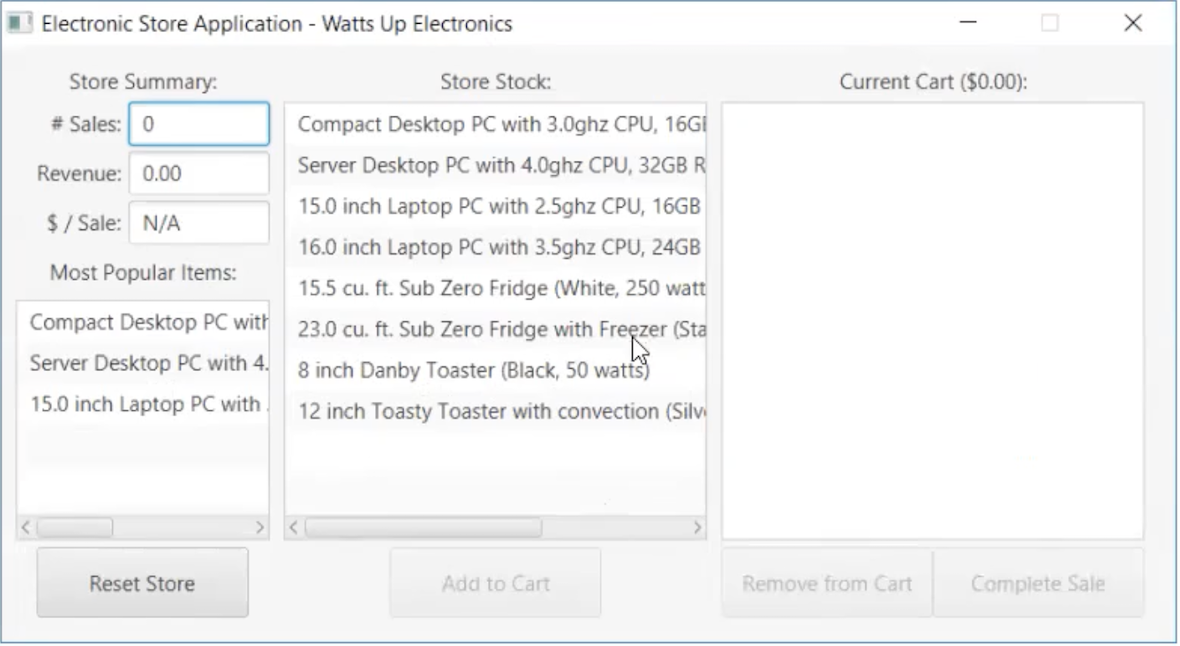Click right scroll arrow of Most Popular Items
The height and width of the screenshot is (646, 1180).
[x=260, y=527]
